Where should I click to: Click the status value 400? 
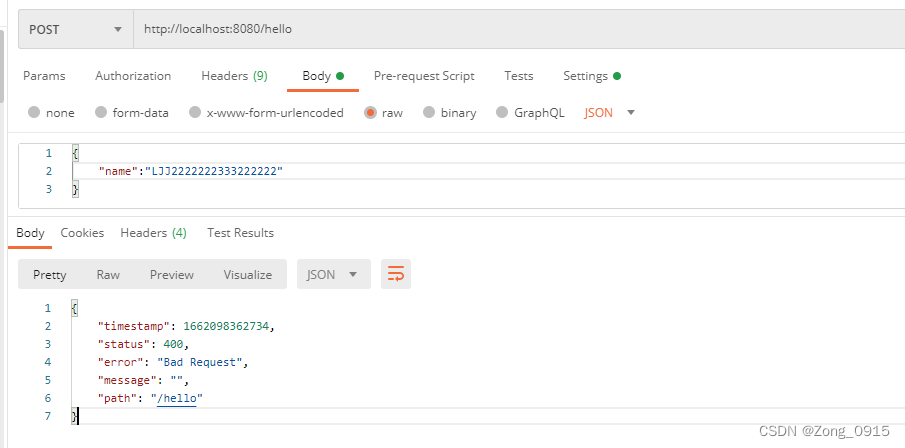click(173, 344)
